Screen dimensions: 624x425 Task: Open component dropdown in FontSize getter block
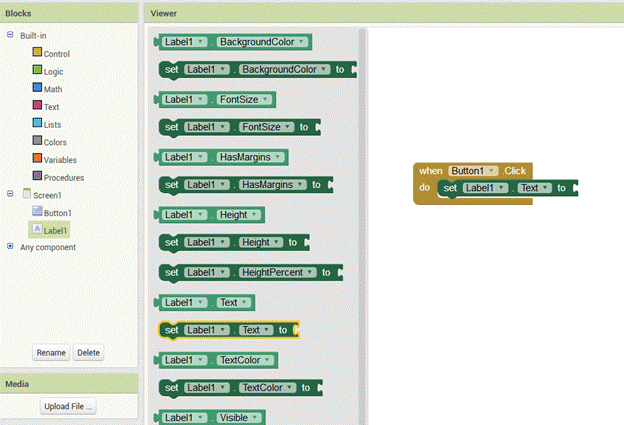click(200, 99)
